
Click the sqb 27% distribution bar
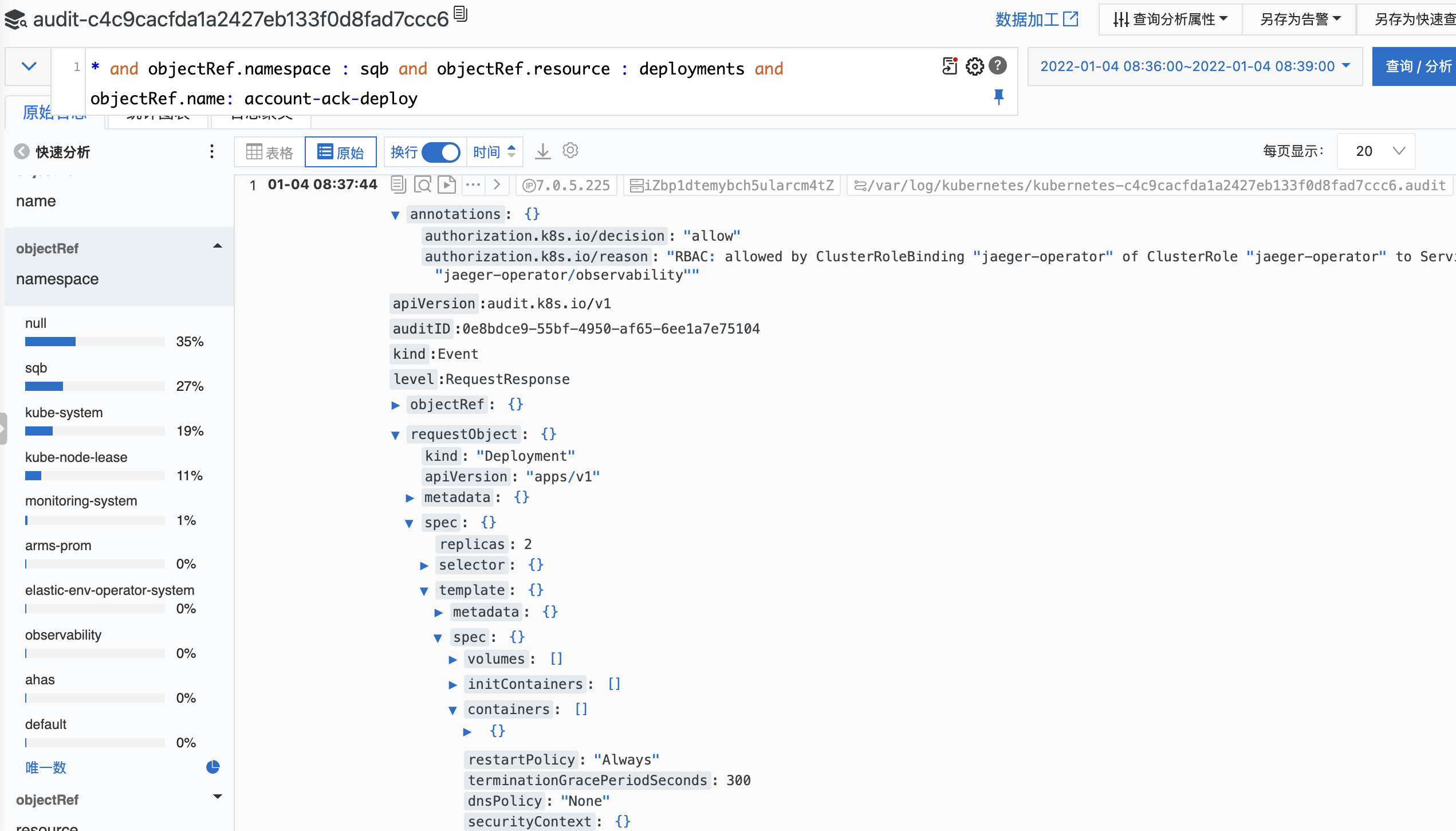pos(93,386)
